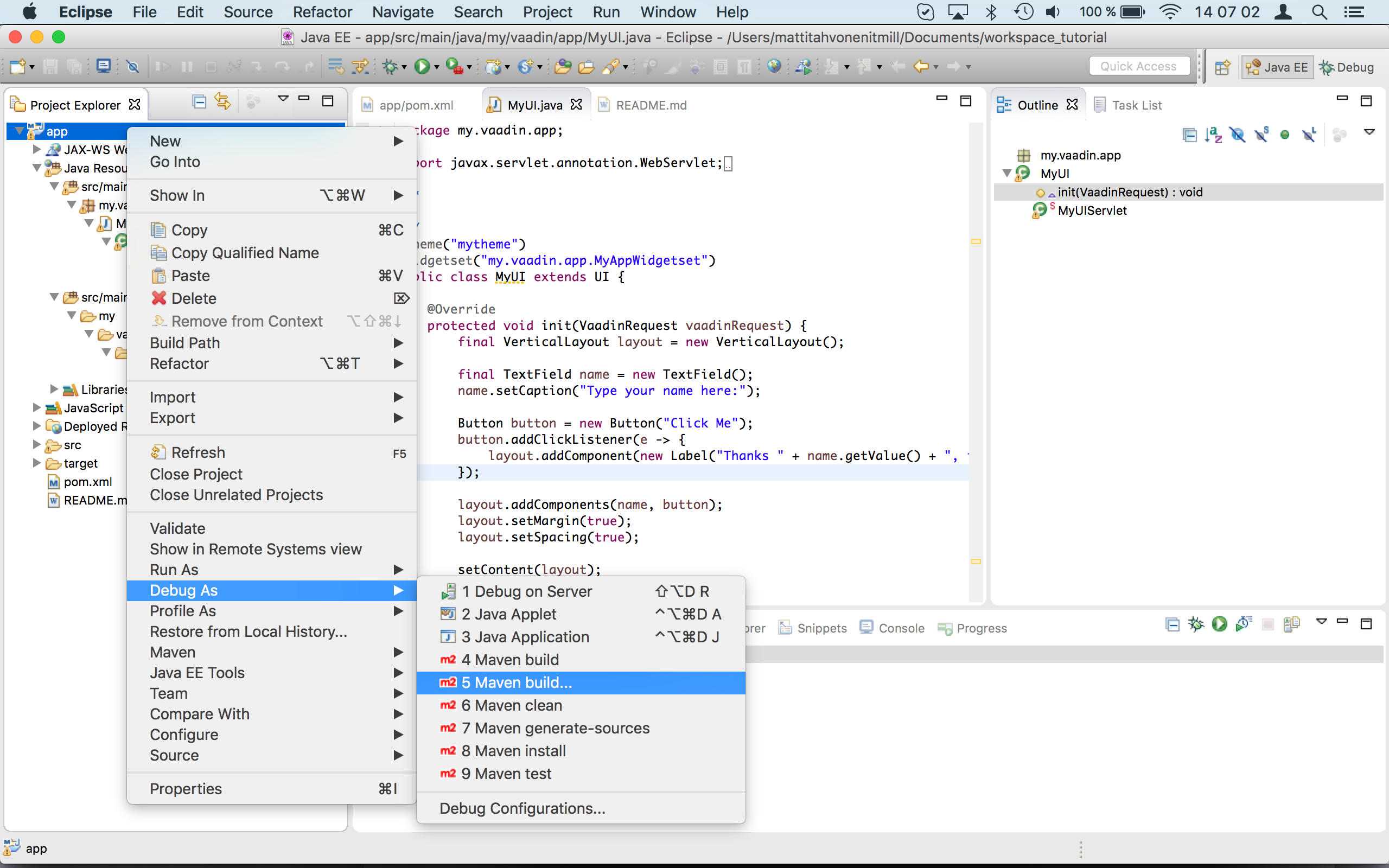The width and height of the screenshot is (1389, 868).
Task: Select MyUIServlet in the Outline view
Action: pyautogui.click(x=1092, y=210)
